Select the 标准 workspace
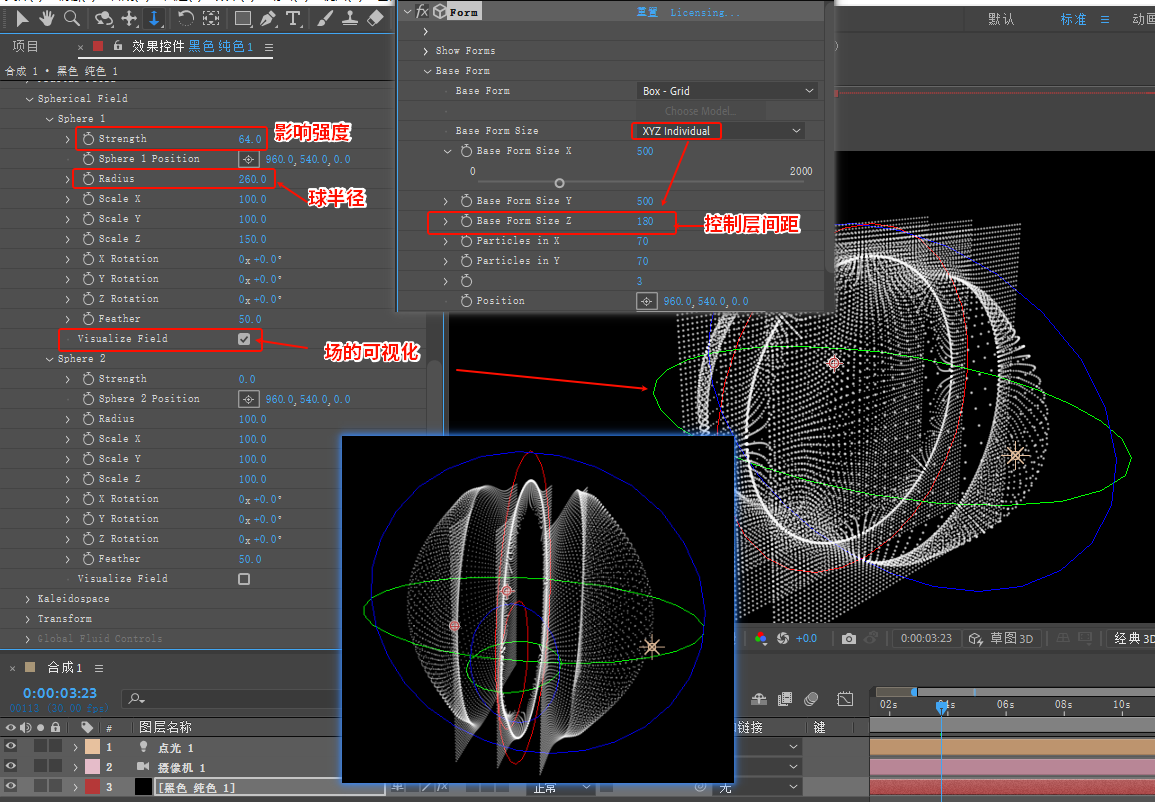 pyautogui.click(x=1073, y=19)
